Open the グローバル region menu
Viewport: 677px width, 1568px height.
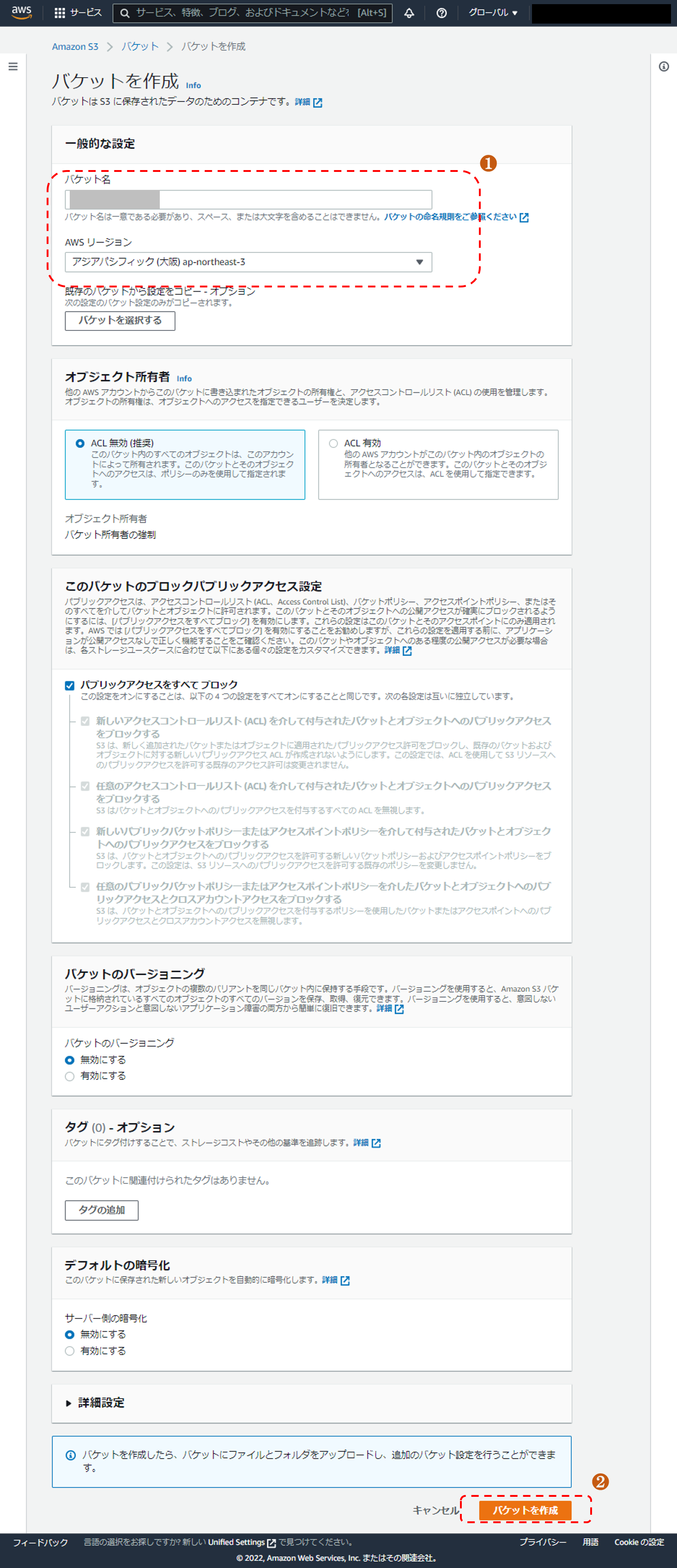[x=493, y=13]
